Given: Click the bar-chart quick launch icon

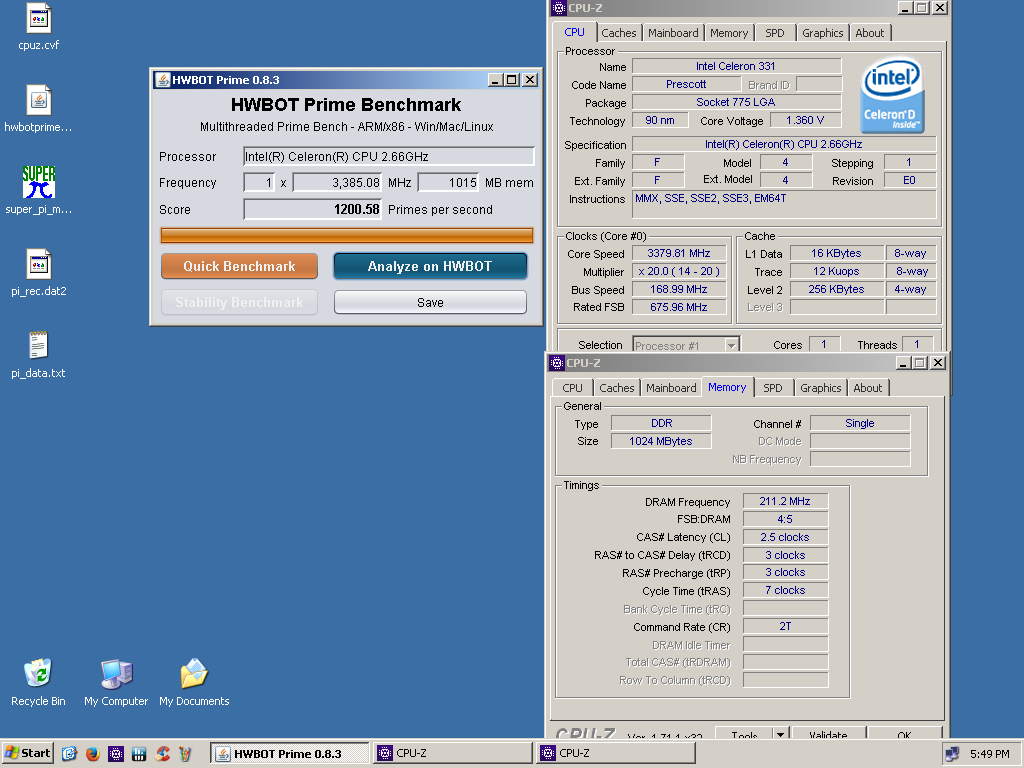Looking at the screenshot, I should [139, 754].
